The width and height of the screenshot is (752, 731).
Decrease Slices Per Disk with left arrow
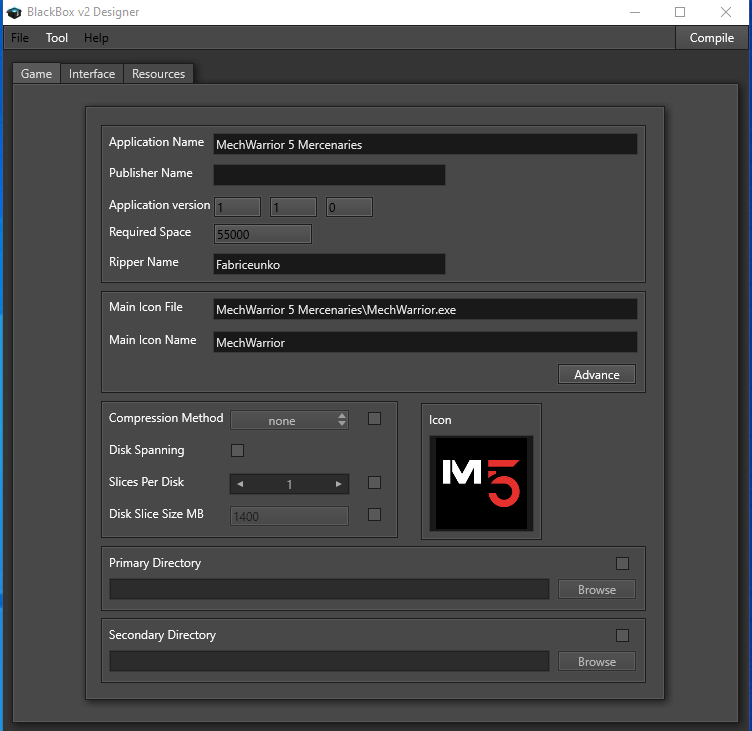coord(240,484)
